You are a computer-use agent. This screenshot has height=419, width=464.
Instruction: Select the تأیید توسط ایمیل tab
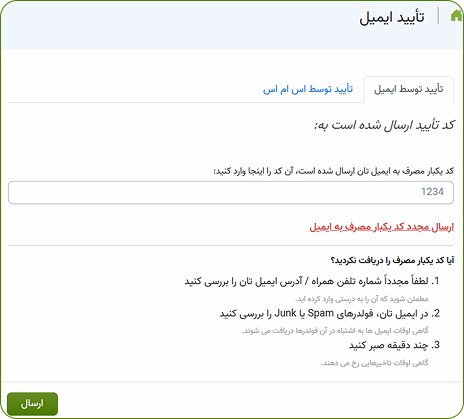409,89
